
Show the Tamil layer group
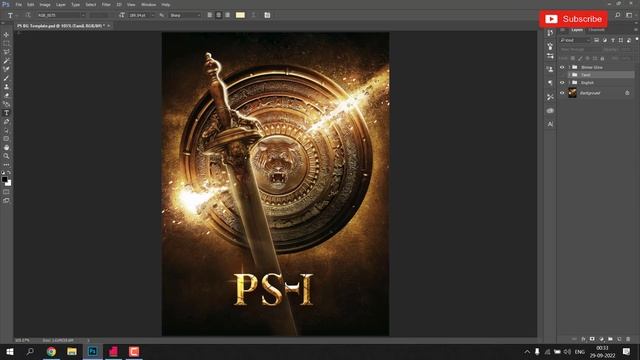tap(562, 75)
